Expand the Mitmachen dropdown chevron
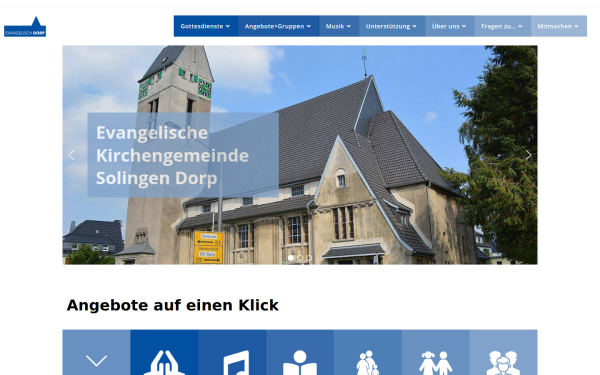This screenshot has width=600, height=375. (576, 26)
